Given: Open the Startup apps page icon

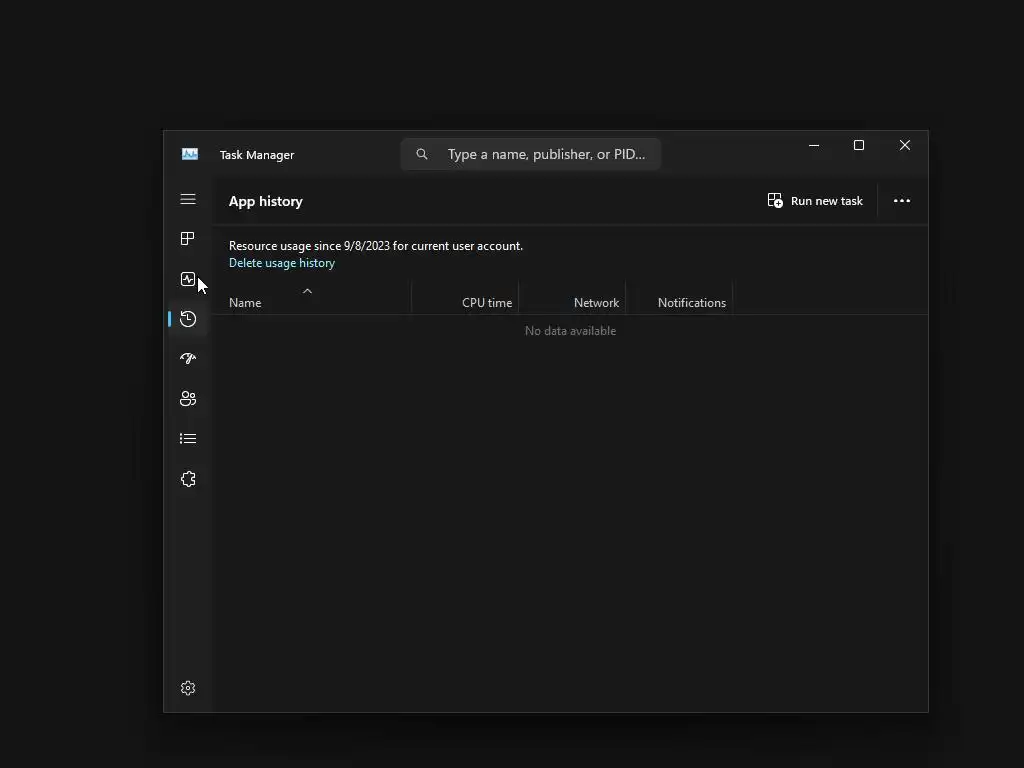Looking at the screenshot, I should [187, 359].
